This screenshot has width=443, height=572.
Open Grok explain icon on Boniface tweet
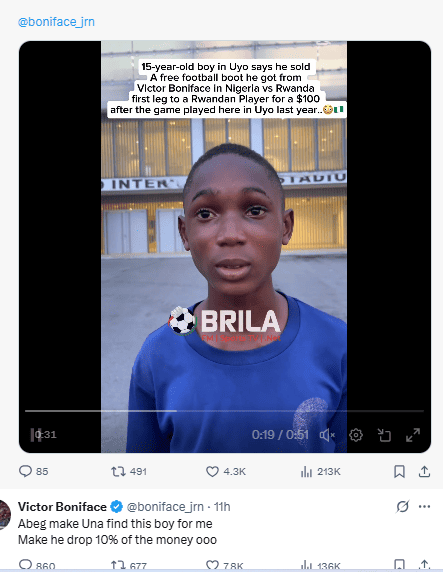pos(402,506)
